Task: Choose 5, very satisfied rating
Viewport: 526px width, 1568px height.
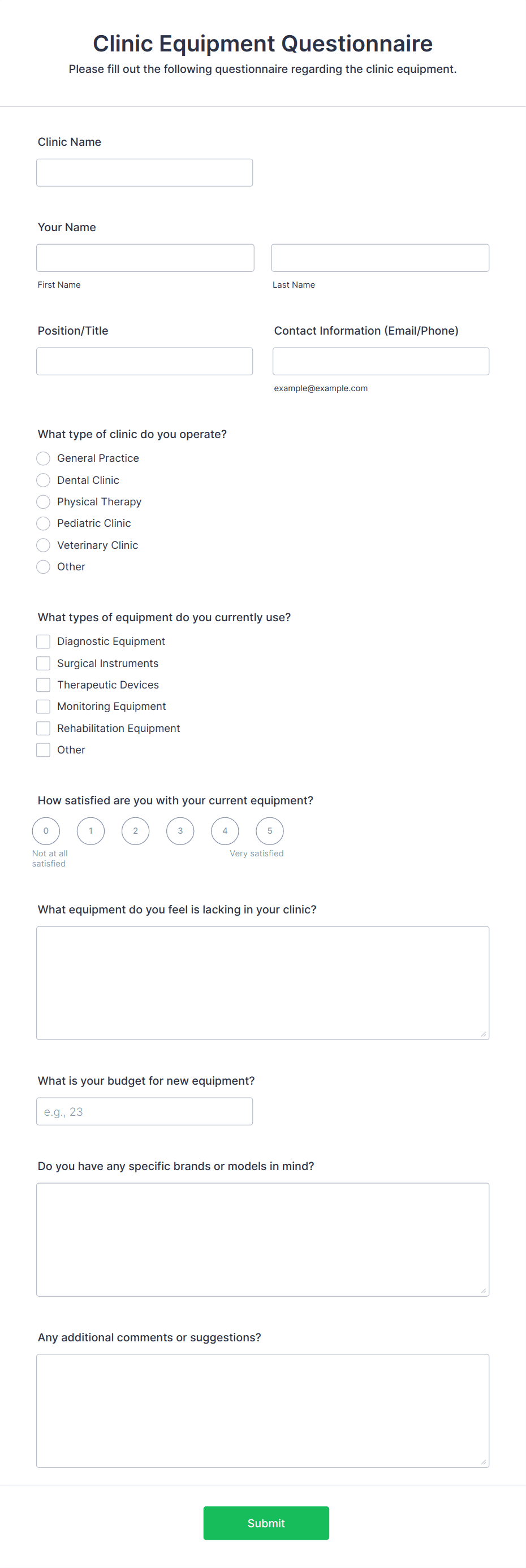Action: tap(270, 830)
